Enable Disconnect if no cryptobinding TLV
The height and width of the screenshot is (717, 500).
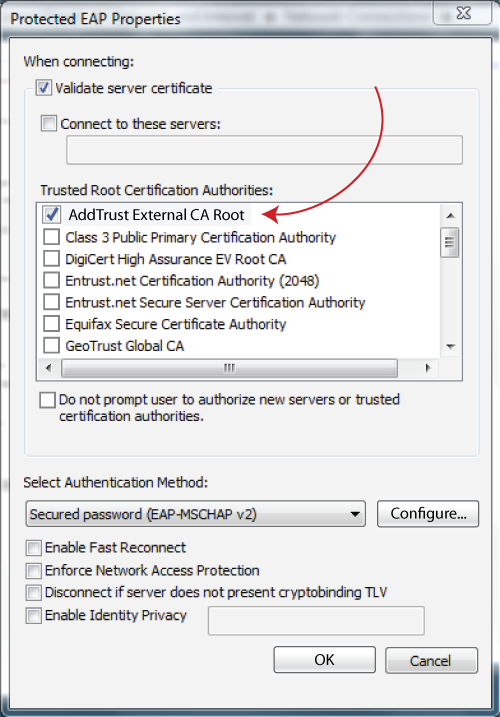[x=33, y=593]
